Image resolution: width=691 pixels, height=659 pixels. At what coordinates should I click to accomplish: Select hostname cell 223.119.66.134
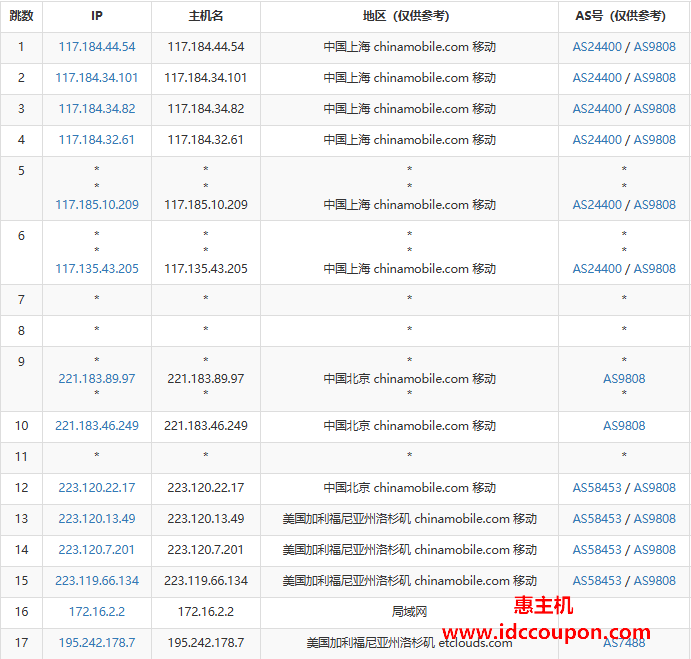click(x=206, y=581)
